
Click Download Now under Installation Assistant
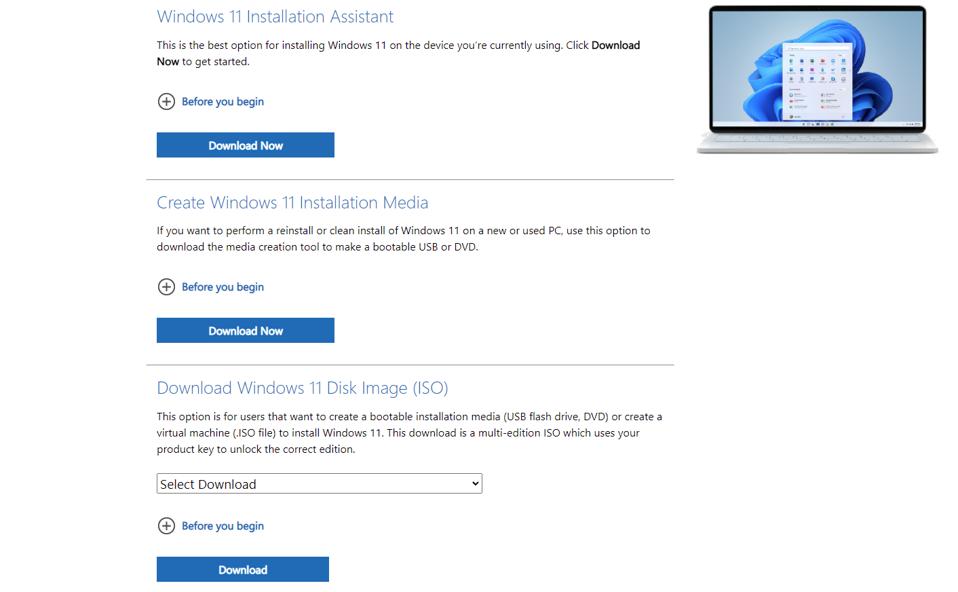point(245,145)
